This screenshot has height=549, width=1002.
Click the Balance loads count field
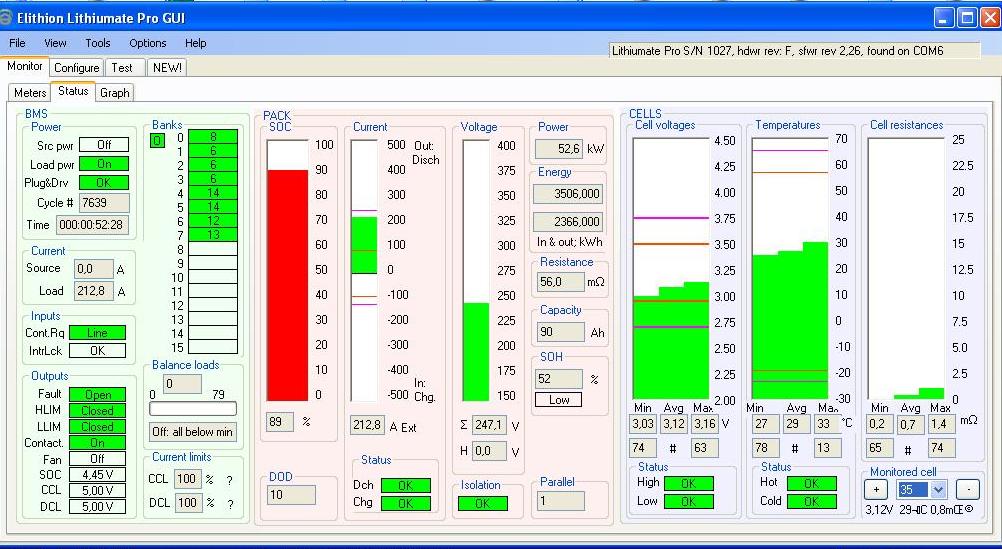click(182, 384)
